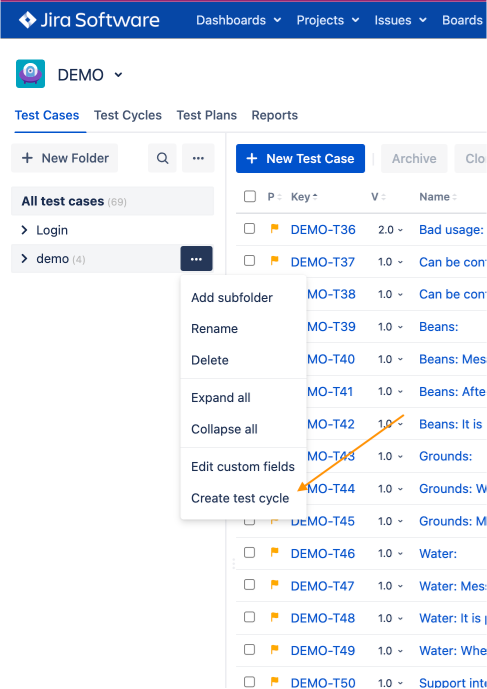Image resolution: width=487 pixels, height=689 pixels.
Task: Open the DEMO project avatar icon
Action: (x=30, y=74)
